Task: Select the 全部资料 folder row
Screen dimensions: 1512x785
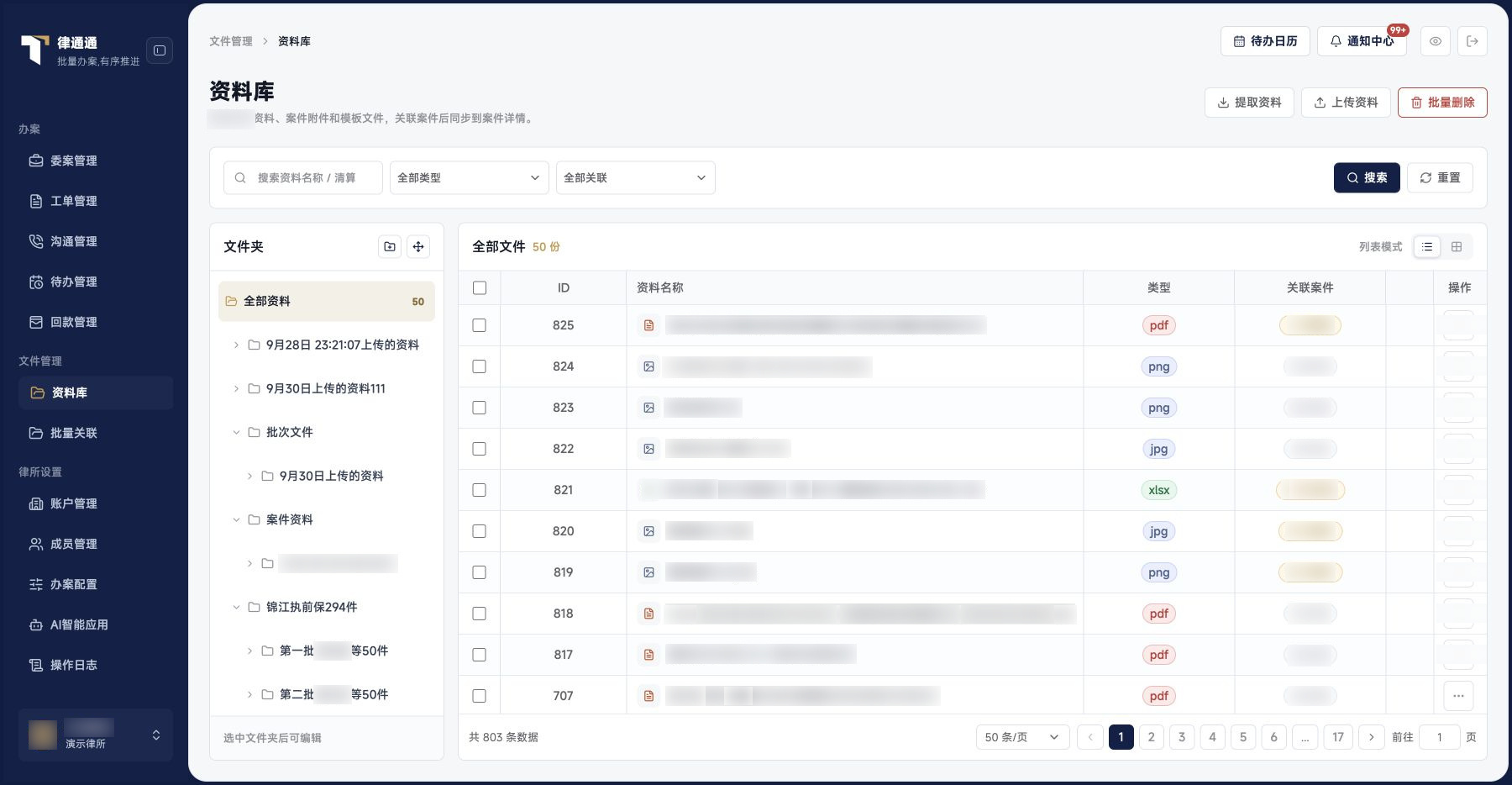Action: click(327, 301)
